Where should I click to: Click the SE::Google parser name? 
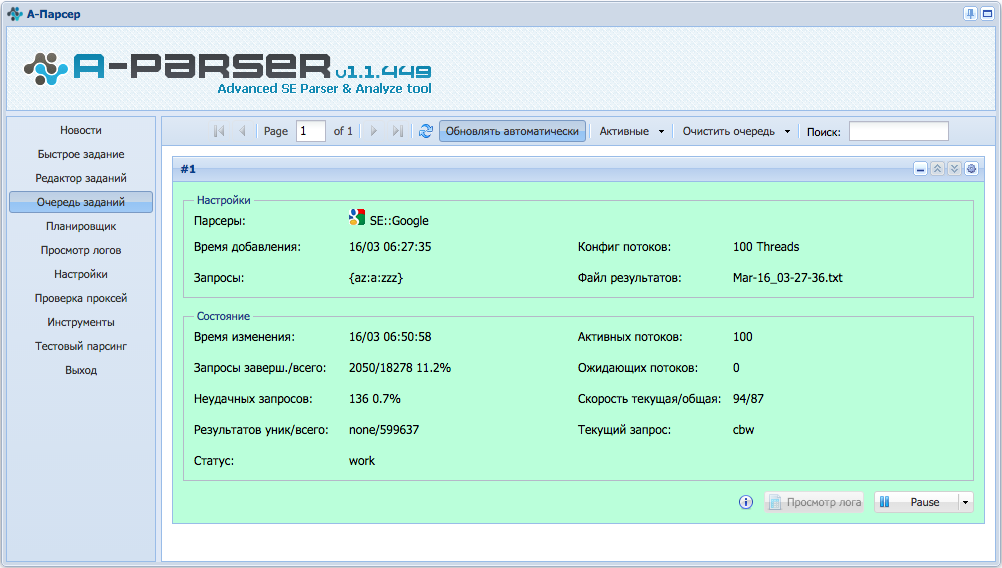[x=399, y=220]
